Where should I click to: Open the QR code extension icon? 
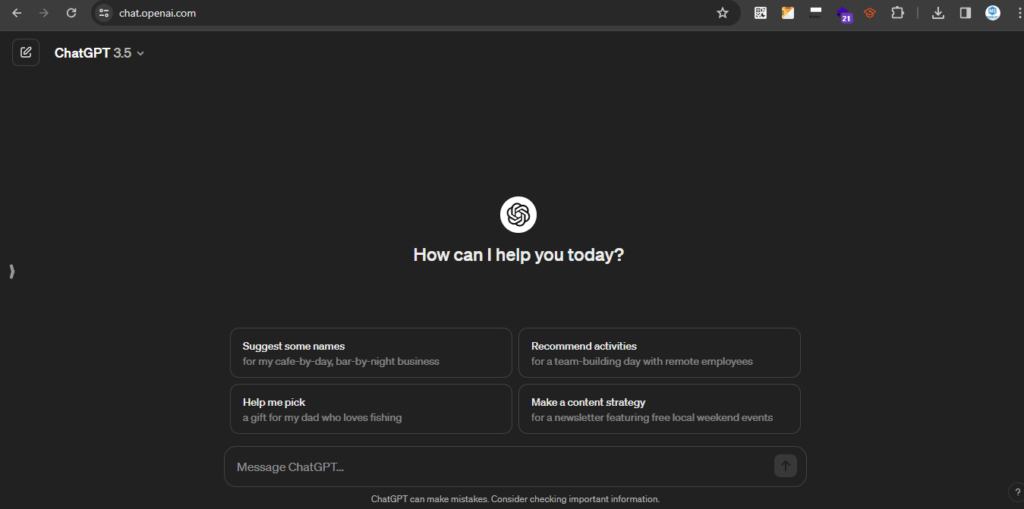760,13
